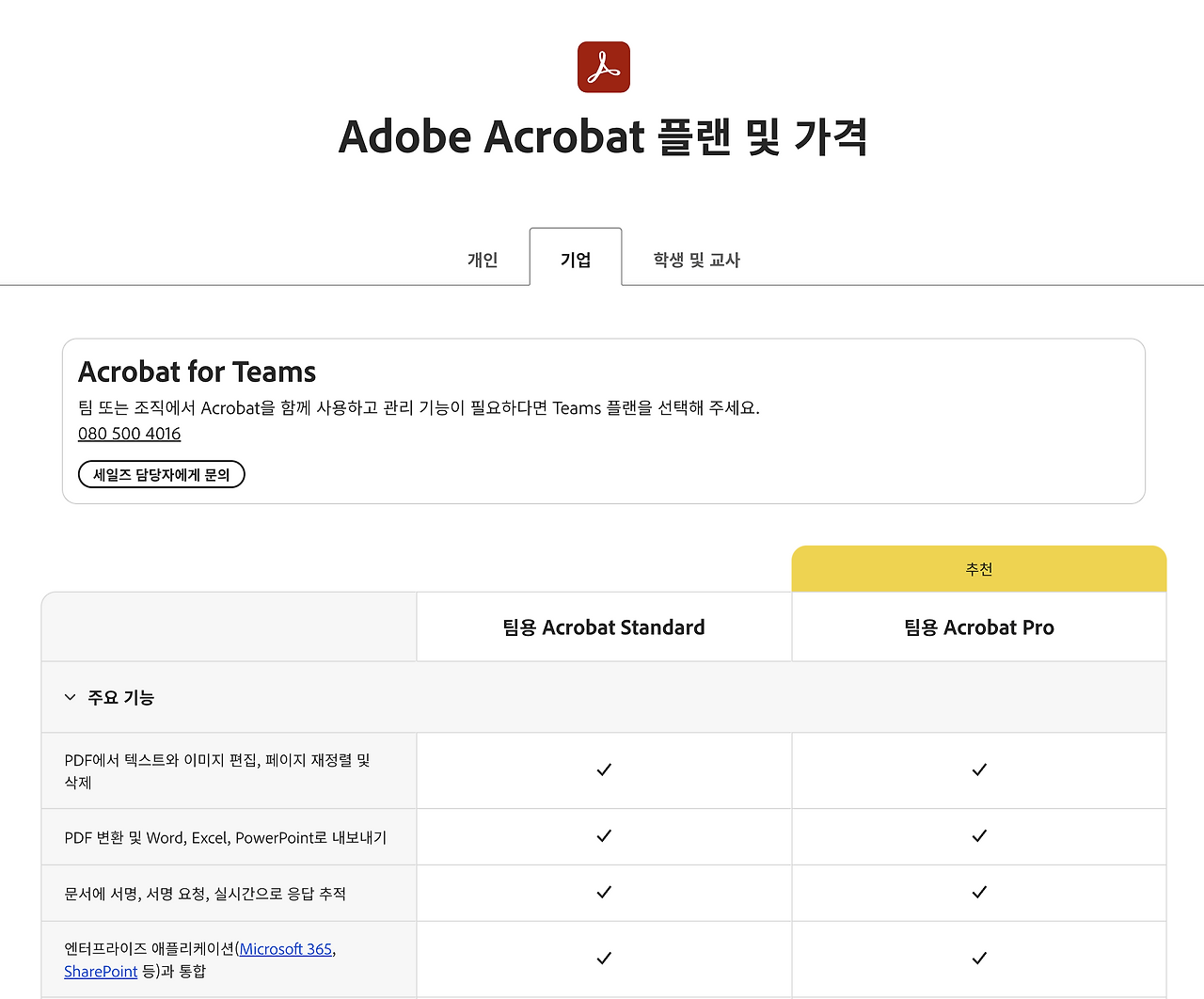Click the Pro checkmark for 문서에 서명 row
The height and width of the screenshot is (999, 1204).
click(979, 892)
